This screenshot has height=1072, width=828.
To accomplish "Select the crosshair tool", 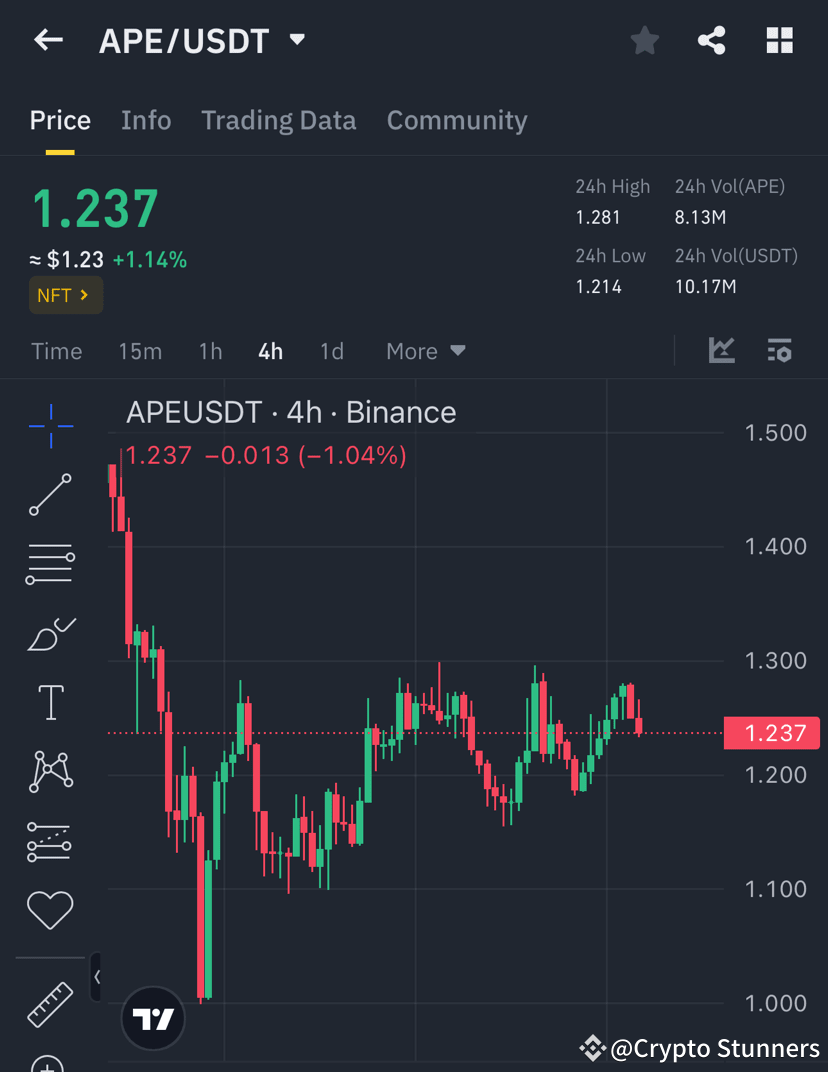I will [50, 425].
